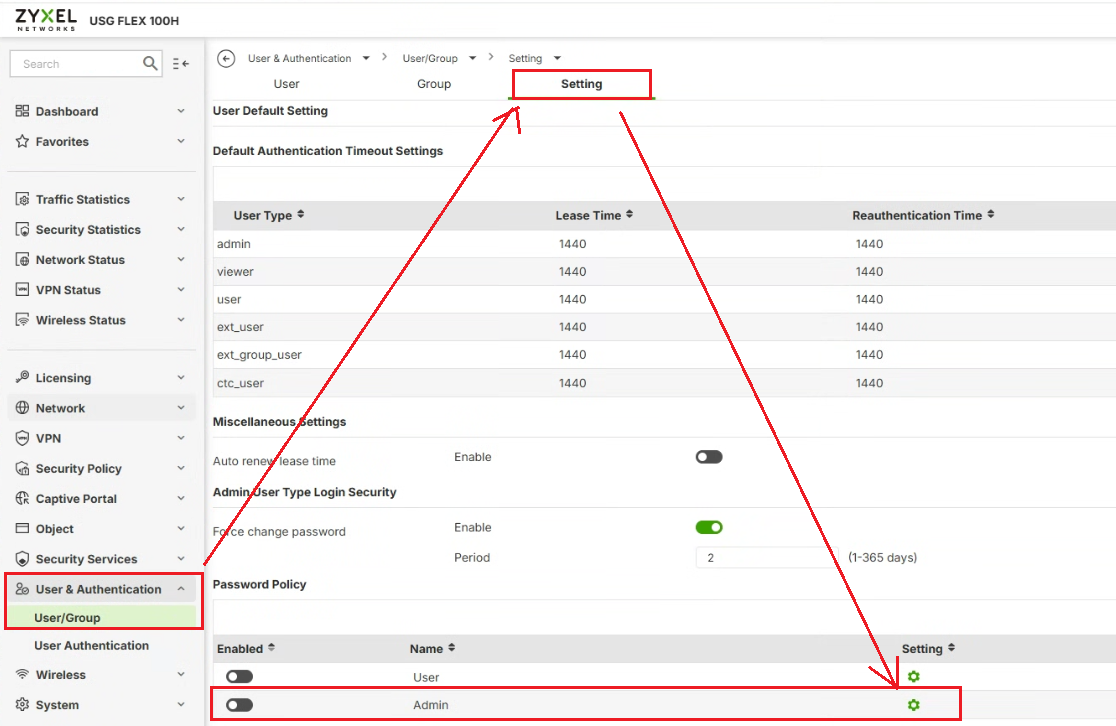This screenshot has height=726, width=1116.
Task: Open the gear setting for User policy
Action: (913, 677)
